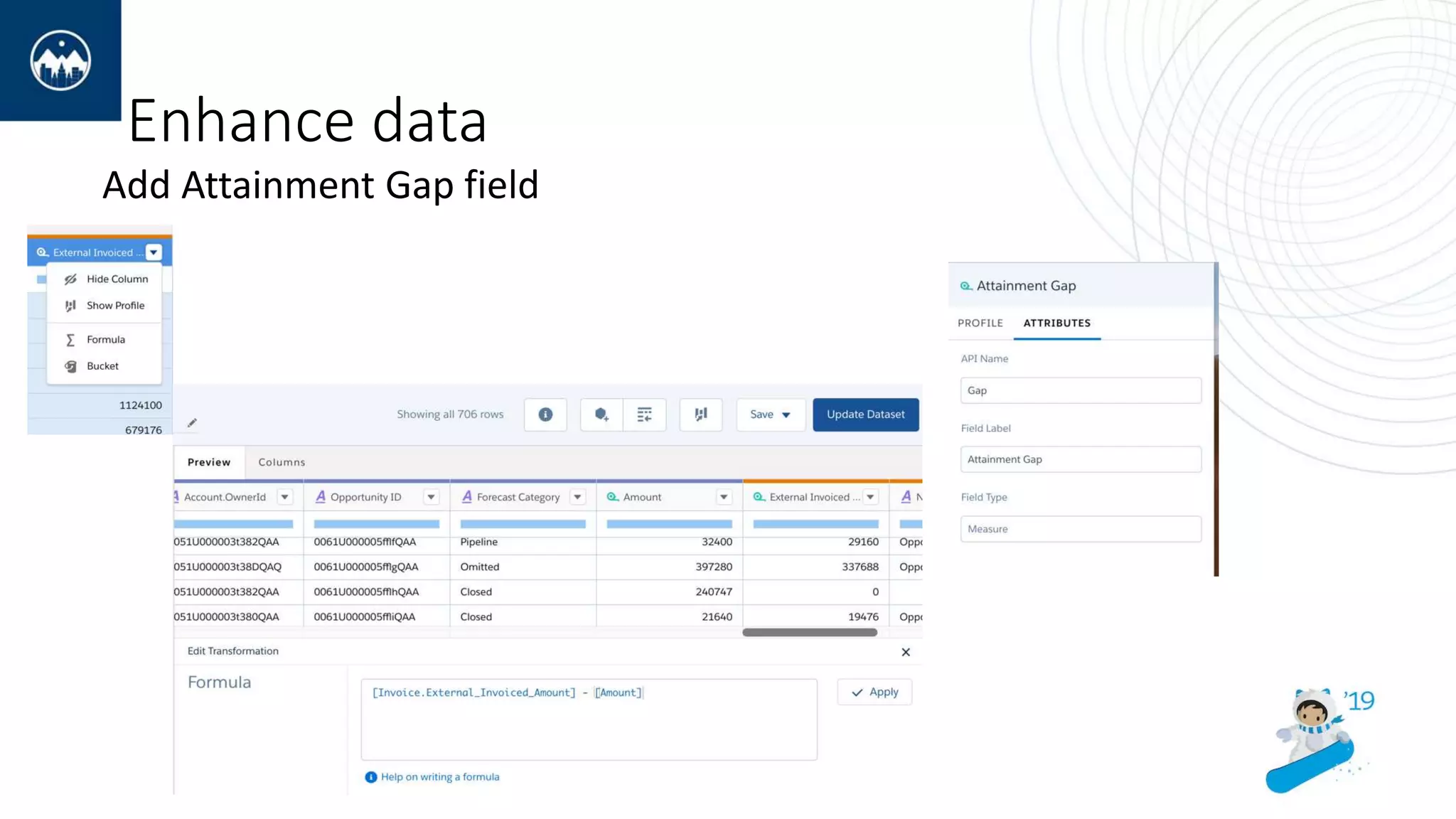The height and width of the screenshot is (819, 1456).
Task: Select Formula menu item
Action: pyautogui.click(x=105, y=340)
